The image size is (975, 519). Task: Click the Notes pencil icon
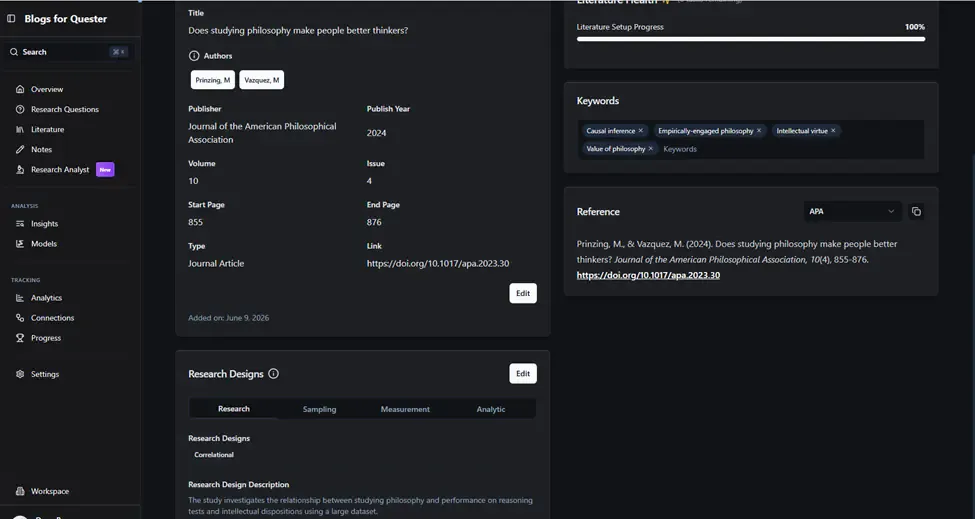tap(20, 149)
